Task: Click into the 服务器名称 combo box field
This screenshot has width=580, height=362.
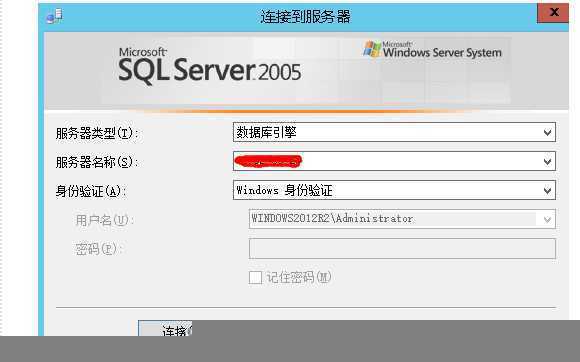Action: coord(394,161)
